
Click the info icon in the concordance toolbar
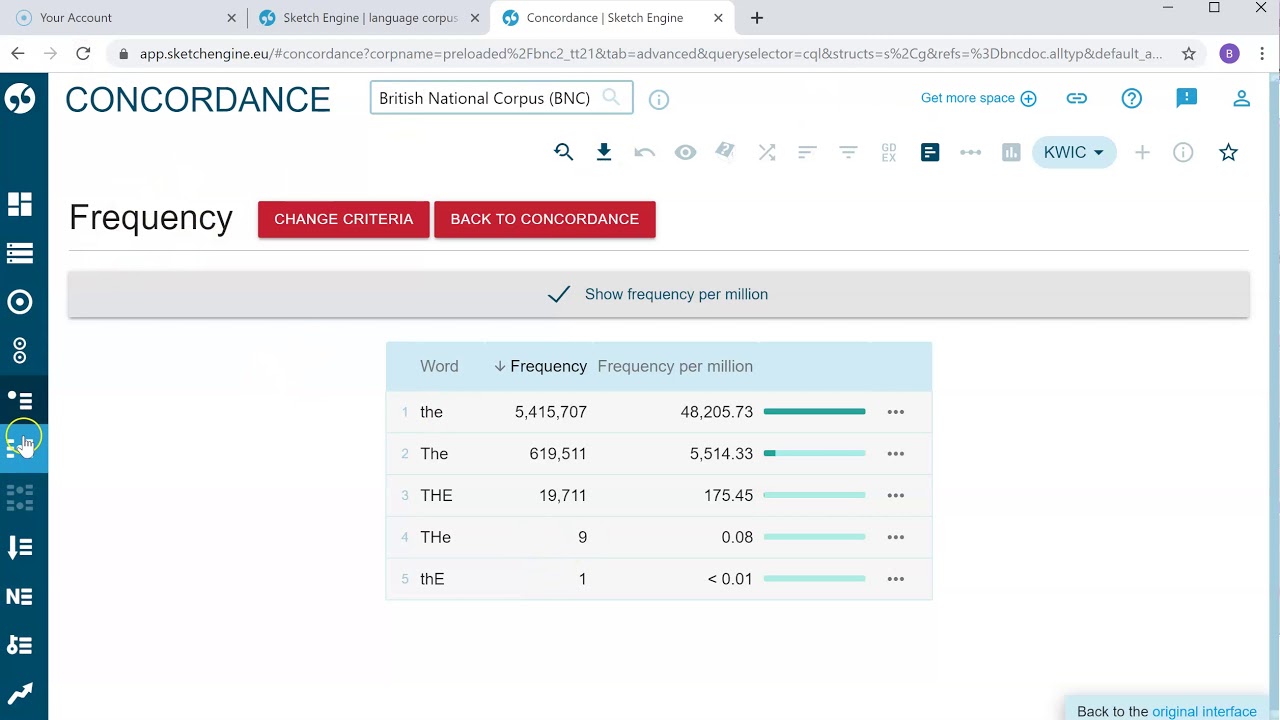click(1183, 152)
